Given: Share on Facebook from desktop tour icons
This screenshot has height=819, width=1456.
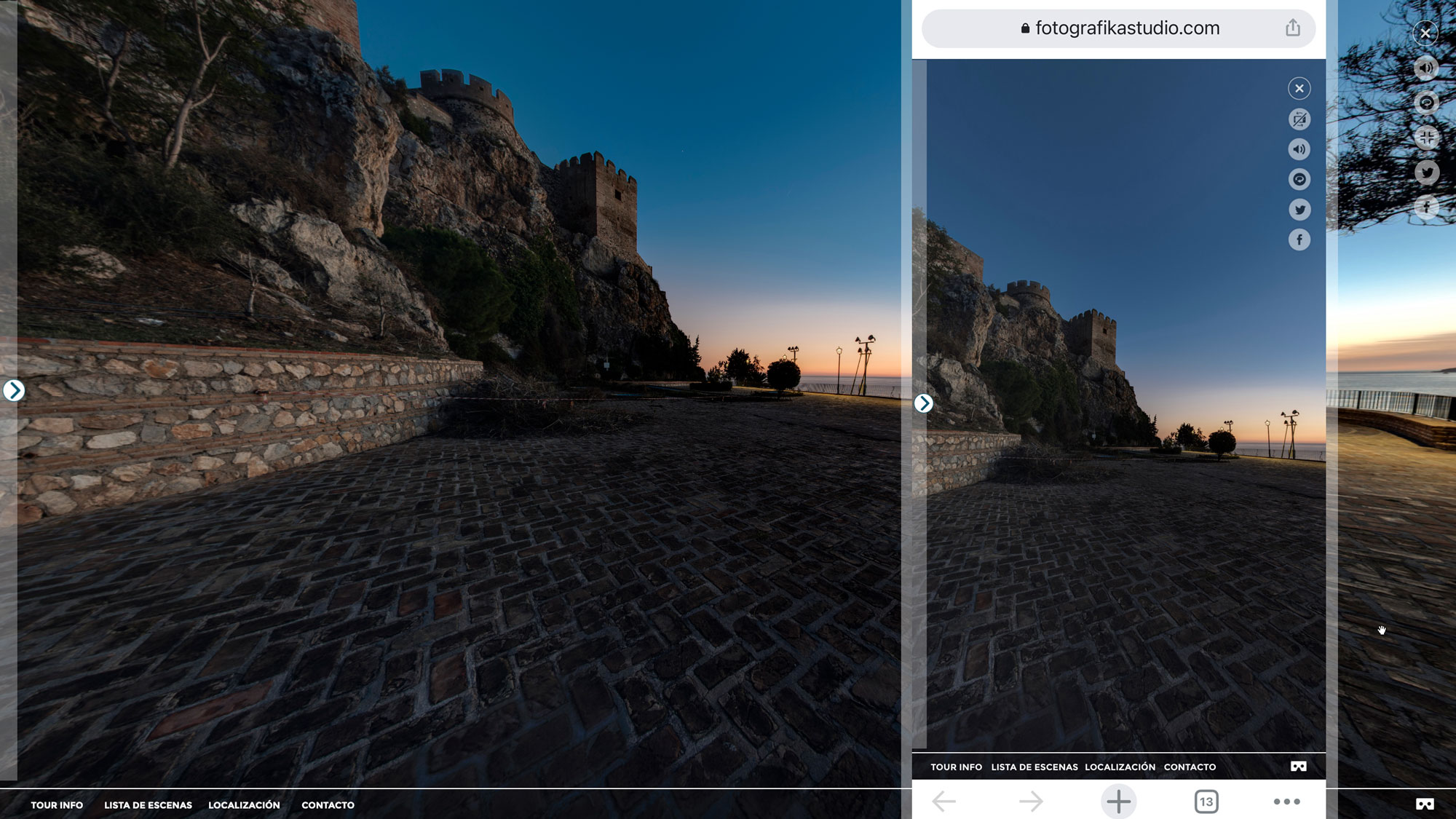Looking at the screenshot, I should coord(1426,207).
